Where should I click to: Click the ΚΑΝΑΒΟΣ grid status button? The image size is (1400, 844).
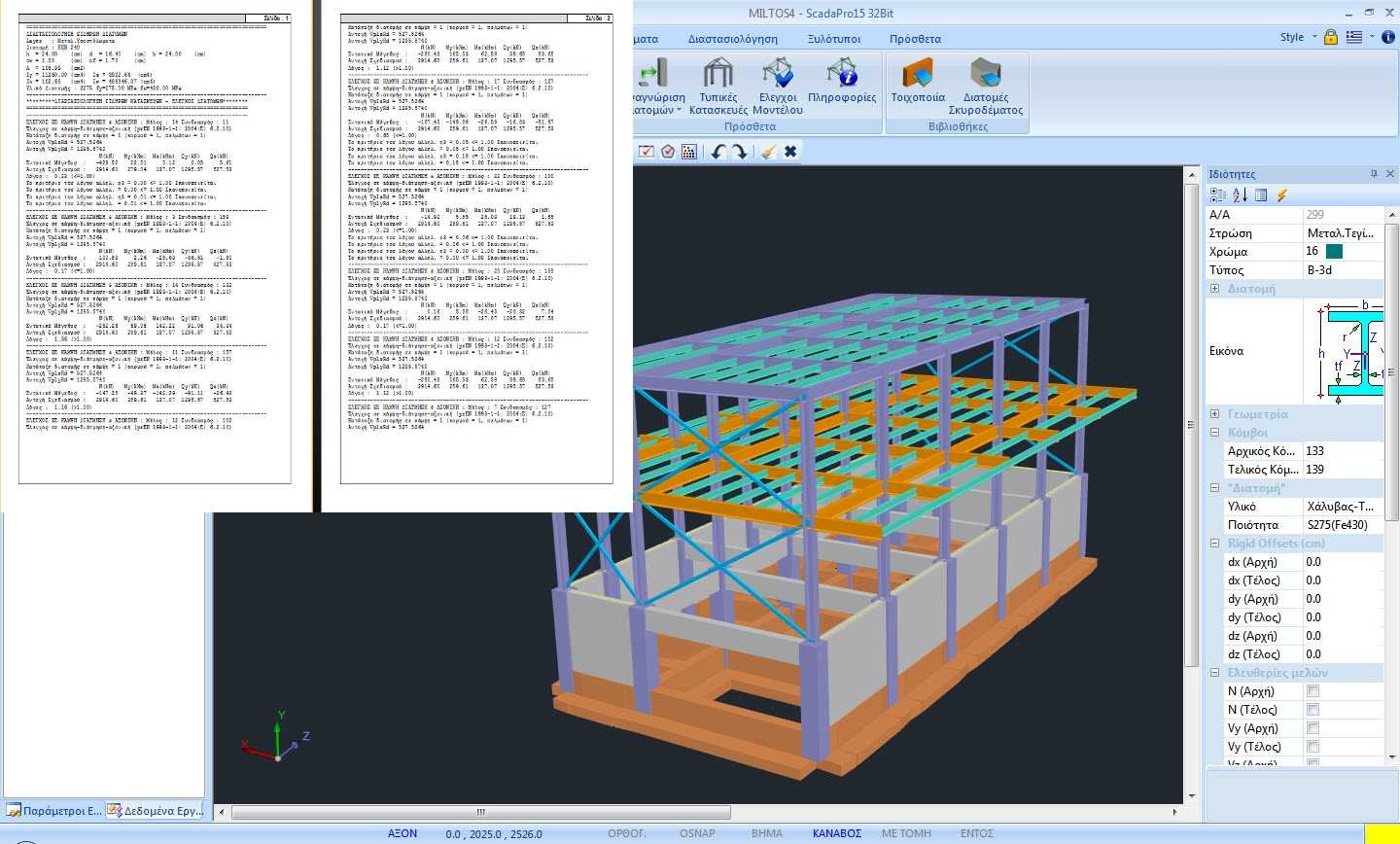(837, 833)
